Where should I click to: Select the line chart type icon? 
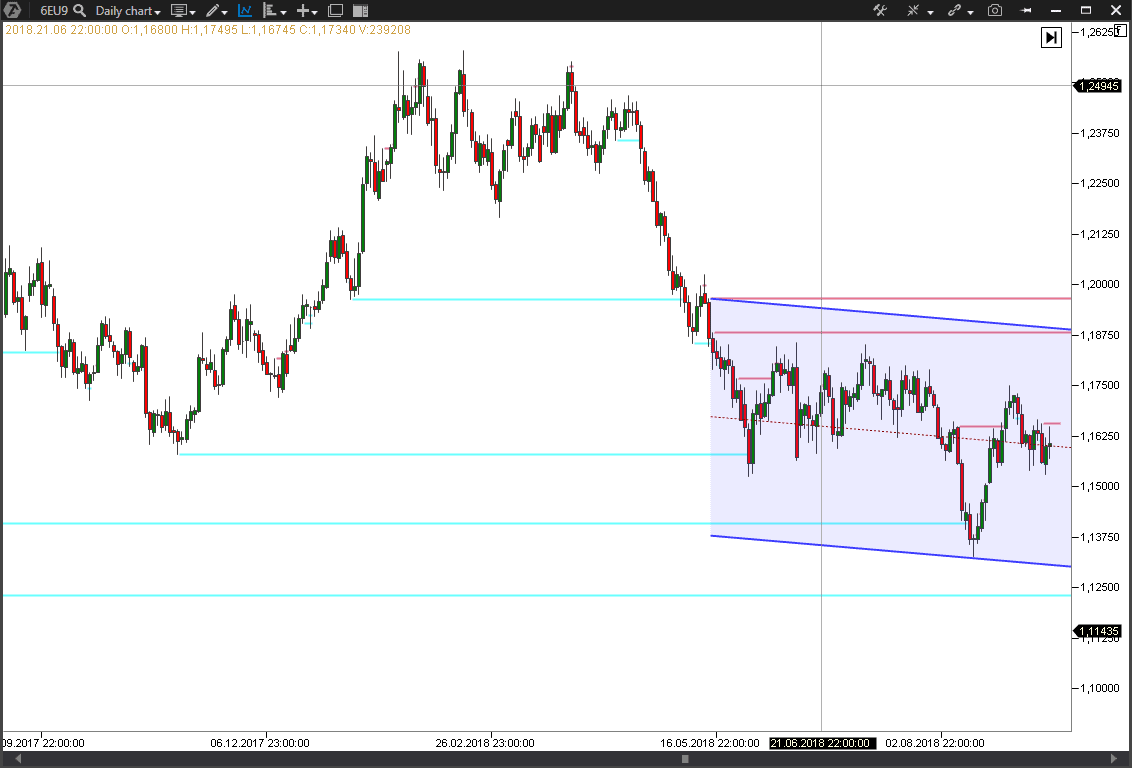(x=243, y=11)
